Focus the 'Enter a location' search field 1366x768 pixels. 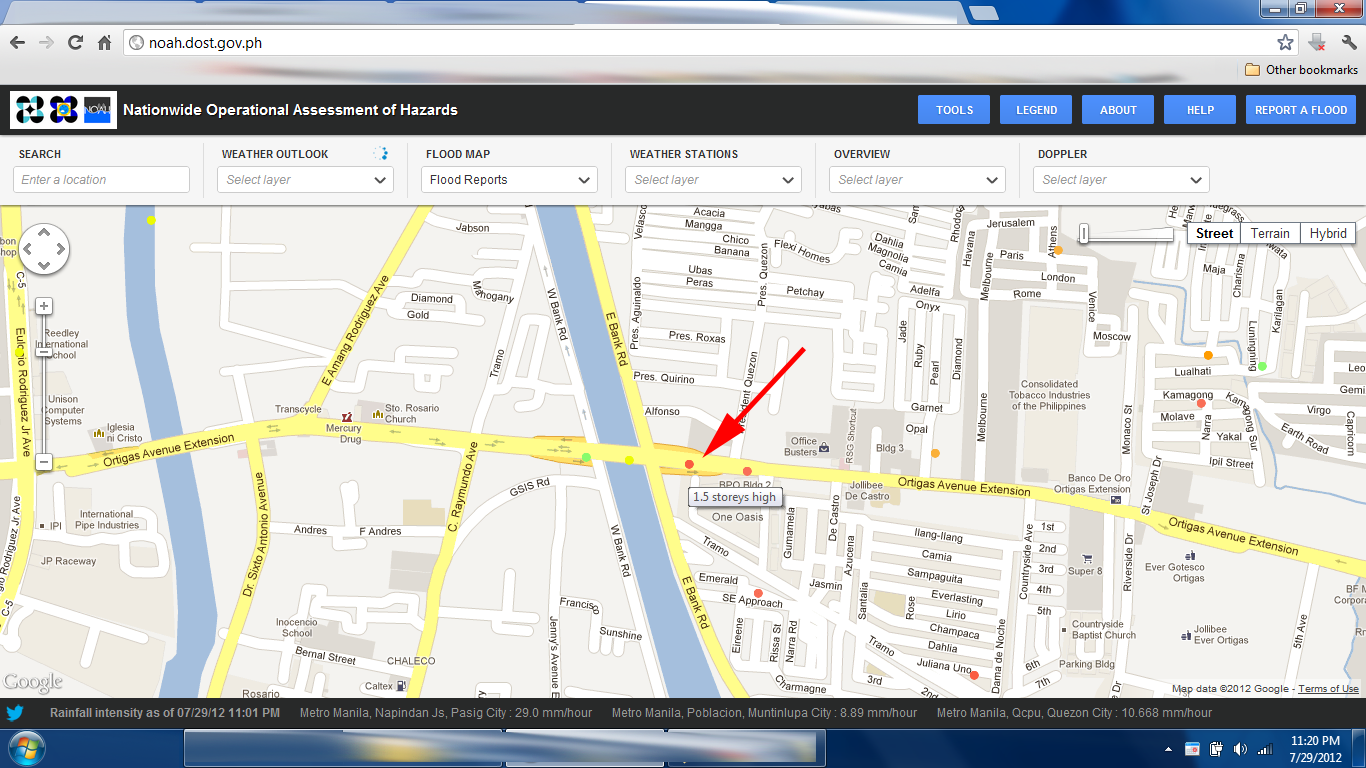tap(101, 180)
